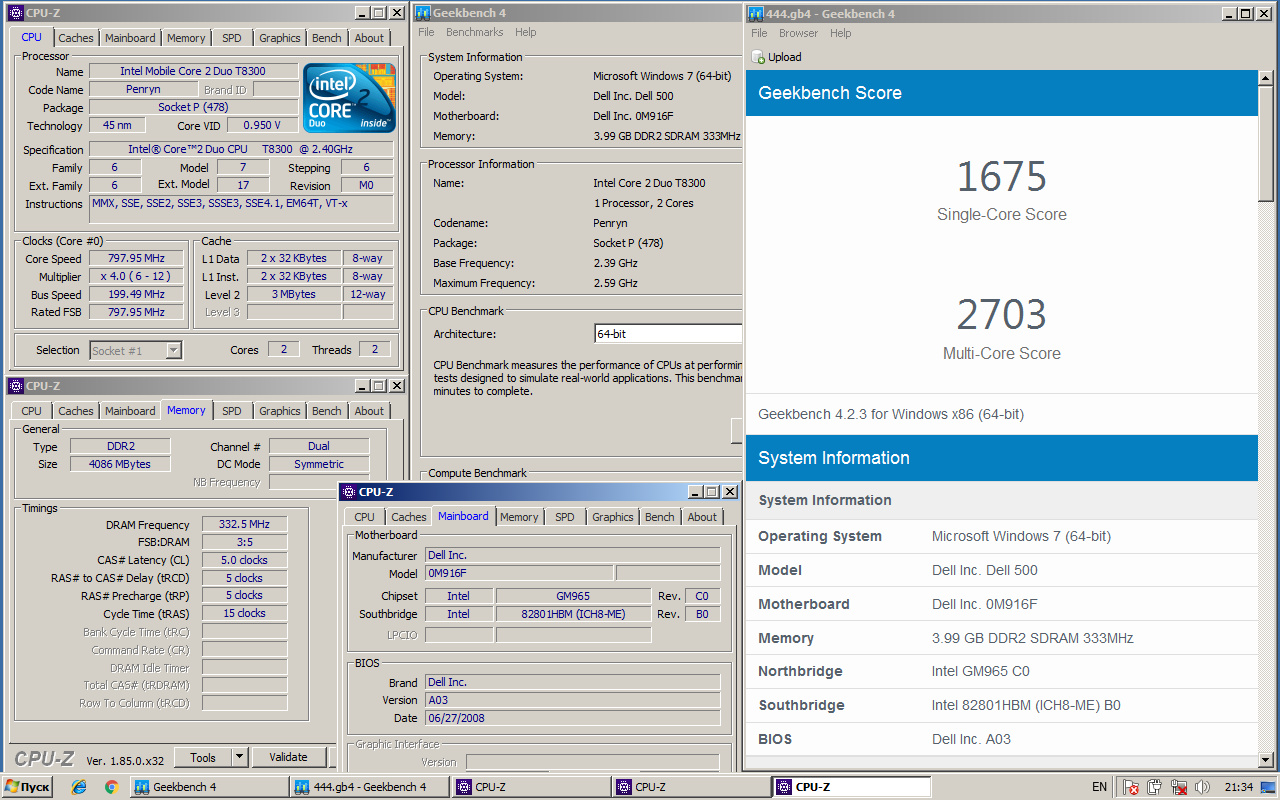Image resolution: width=1280 pixels, height=800 pixels.
Task: Open About tab in the CPU-Z Mainboard window
Action: pos(702,517)
